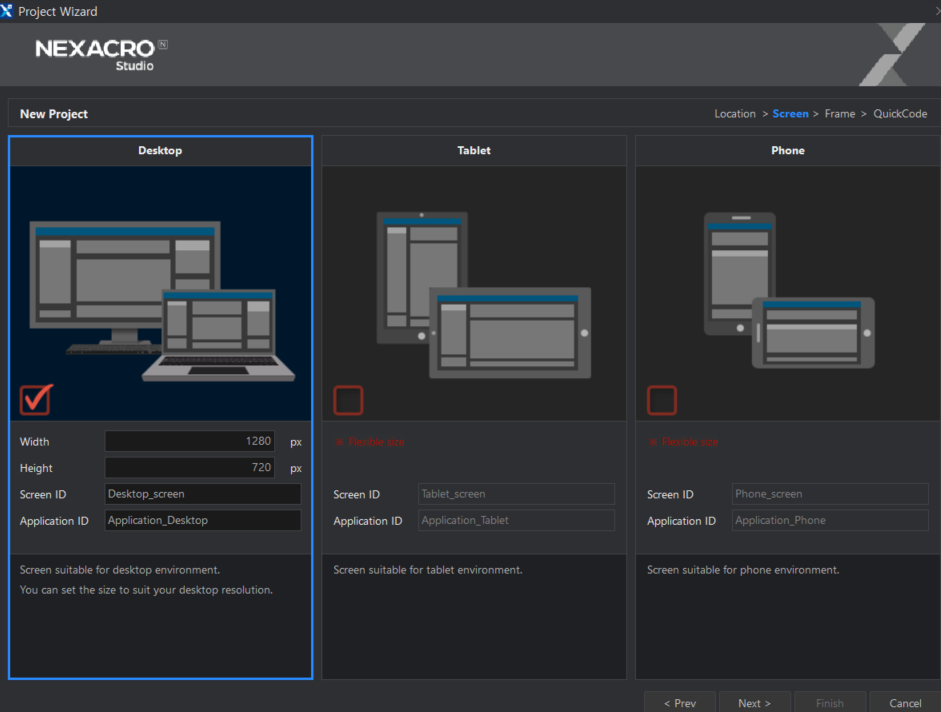
Task: Click 'You can set the size' description line
Action: click(146, 590)
